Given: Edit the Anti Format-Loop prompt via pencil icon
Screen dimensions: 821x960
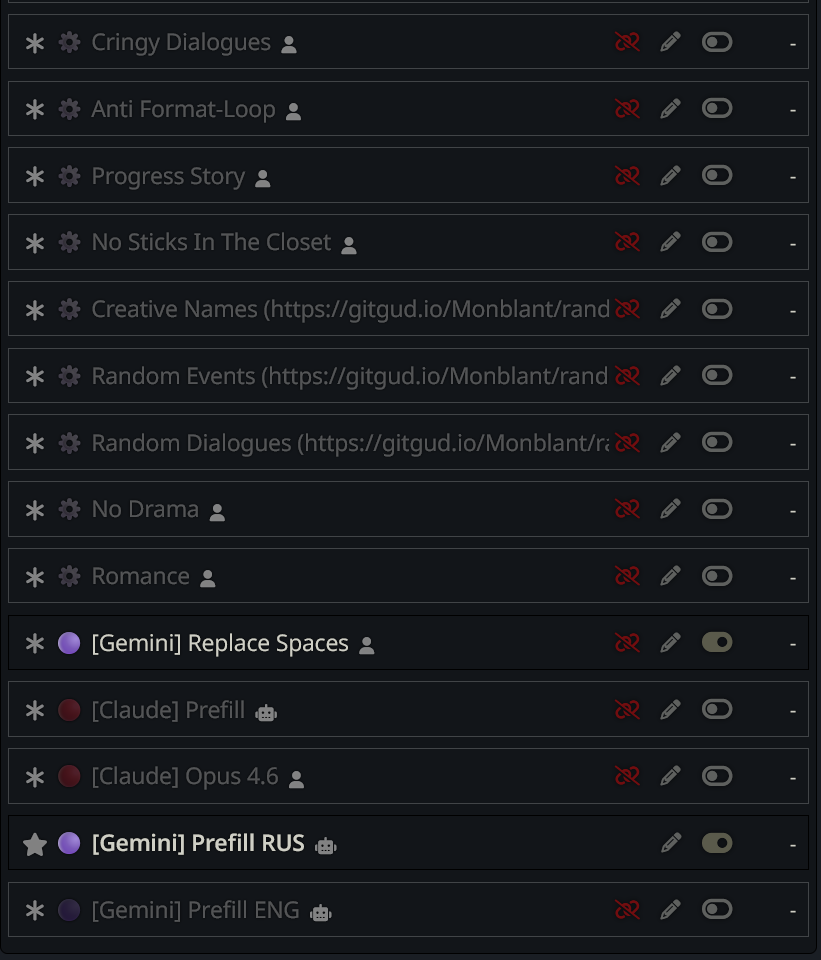Looking at the screenshot, I should pos(671,109).
